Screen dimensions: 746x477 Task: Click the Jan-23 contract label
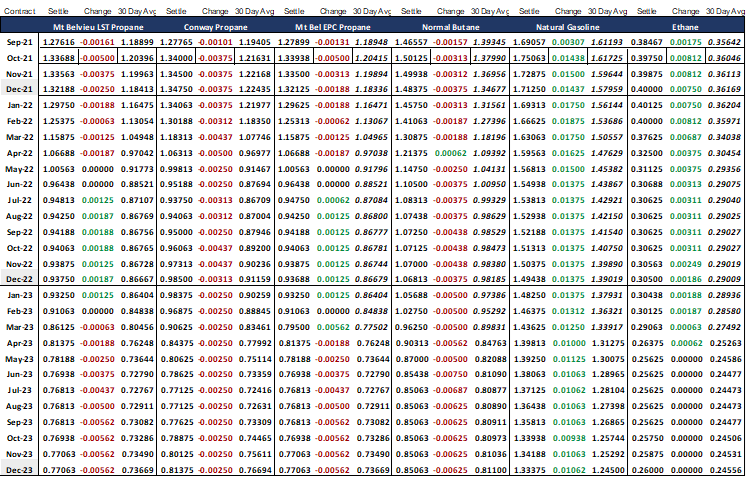[x=20, y=295]
